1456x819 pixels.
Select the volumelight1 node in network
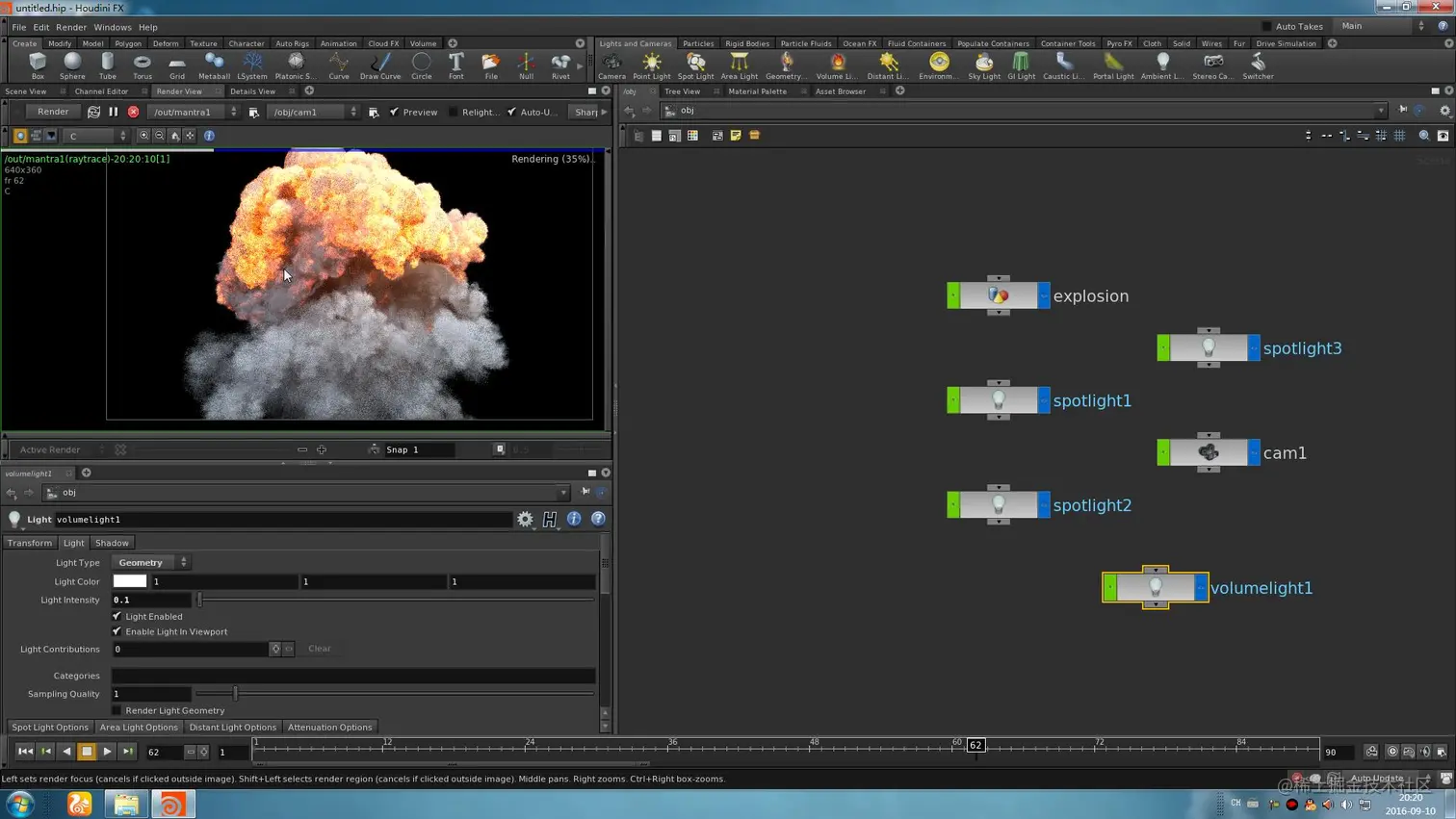[x=1155, y=587]
